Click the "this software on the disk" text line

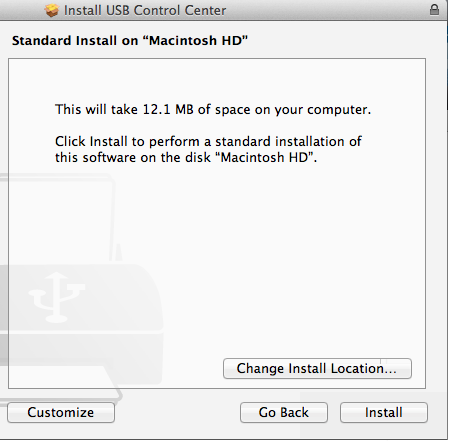click(186, 157)
